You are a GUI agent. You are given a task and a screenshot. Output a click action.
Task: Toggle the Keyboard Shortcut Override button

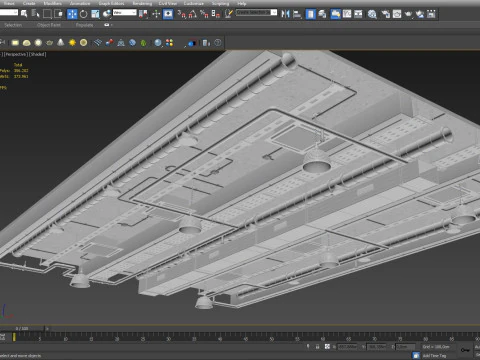tap(168, 14)
